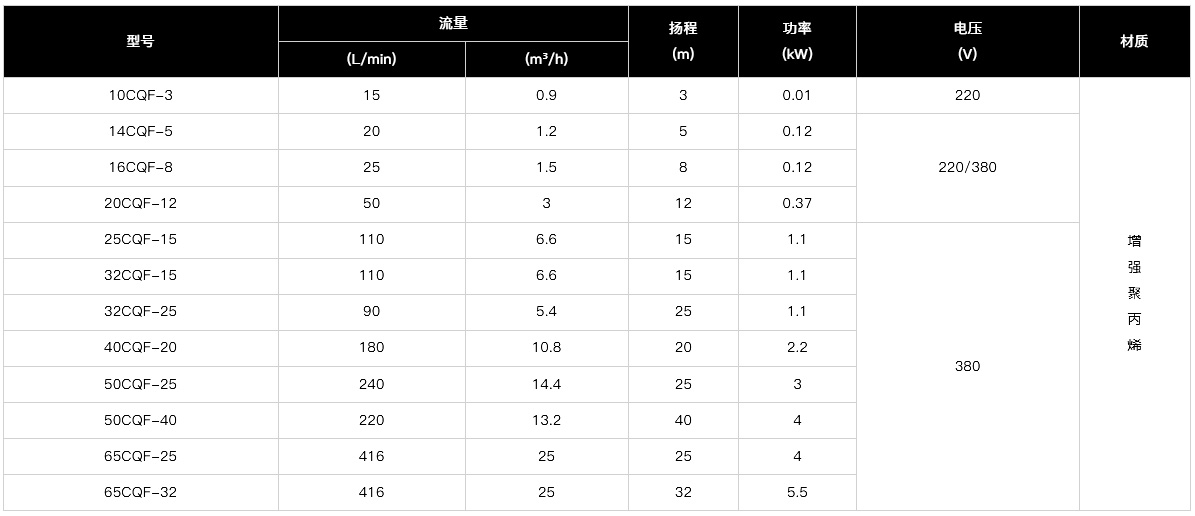Image resolution: width=1195 pixels, height=516 pixels.
Task: Select the 65CQF-32 model cell
Action: tap(140, 492)
